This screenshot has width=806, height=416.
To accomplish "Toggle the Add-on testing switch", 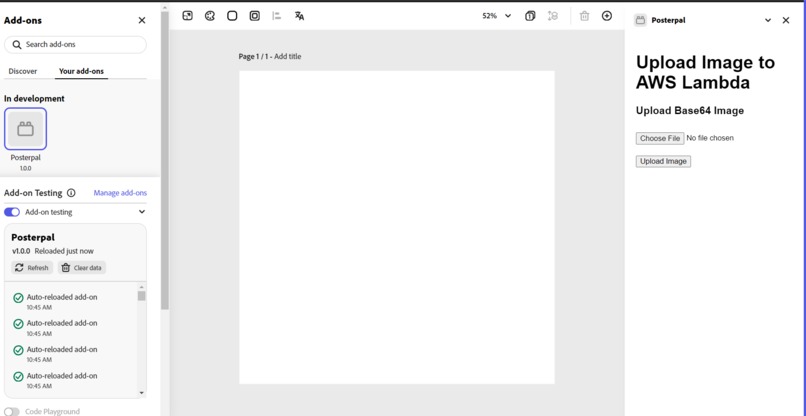I will [12, 212].
